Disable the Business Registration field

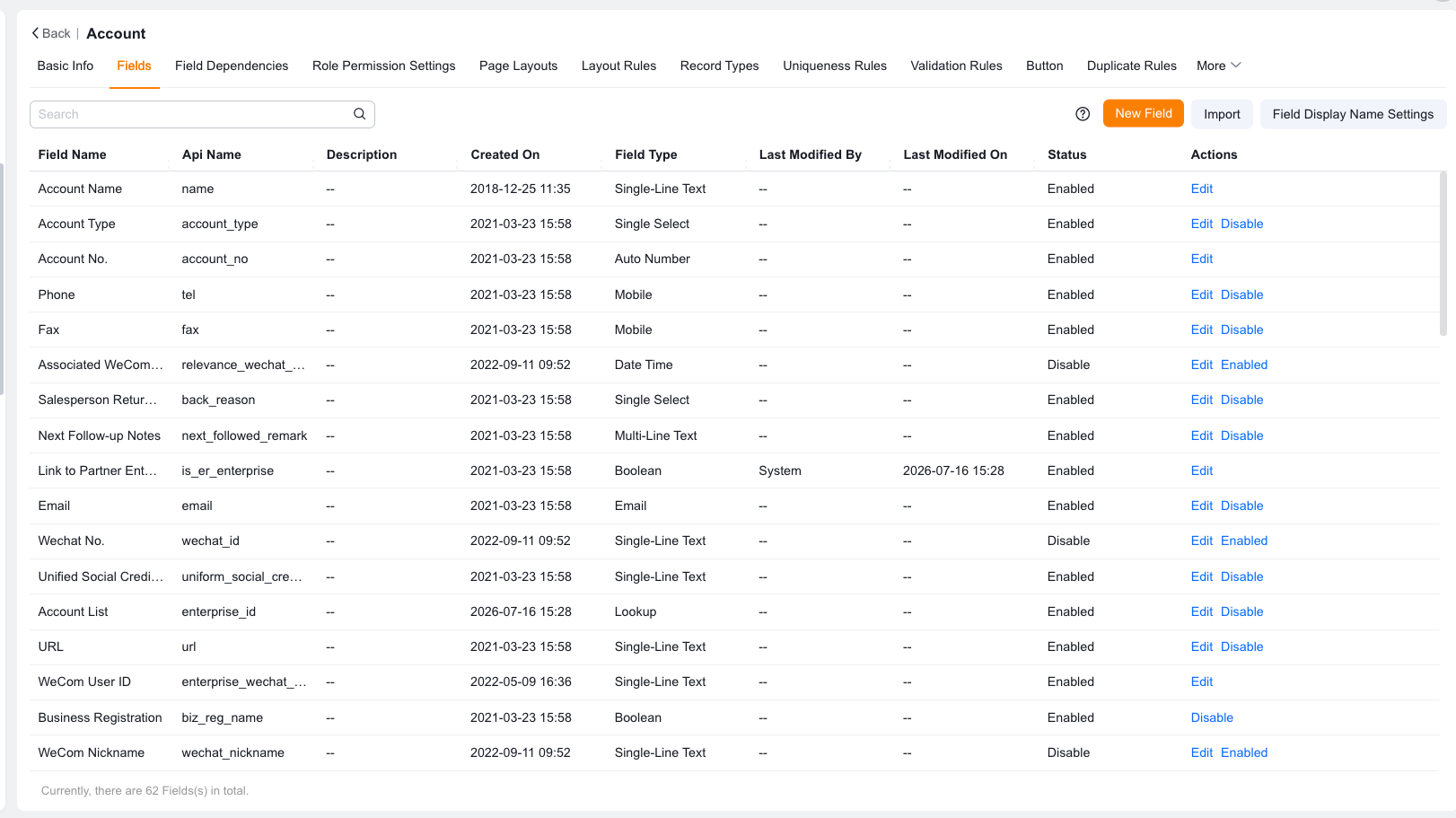tap(1212, 717)
